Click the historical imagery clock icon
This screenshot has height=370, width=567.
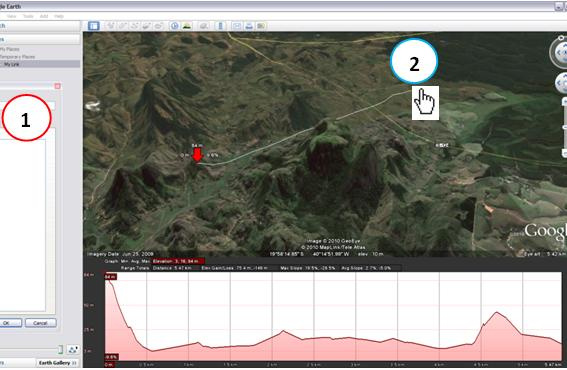[x=175, y=26]
